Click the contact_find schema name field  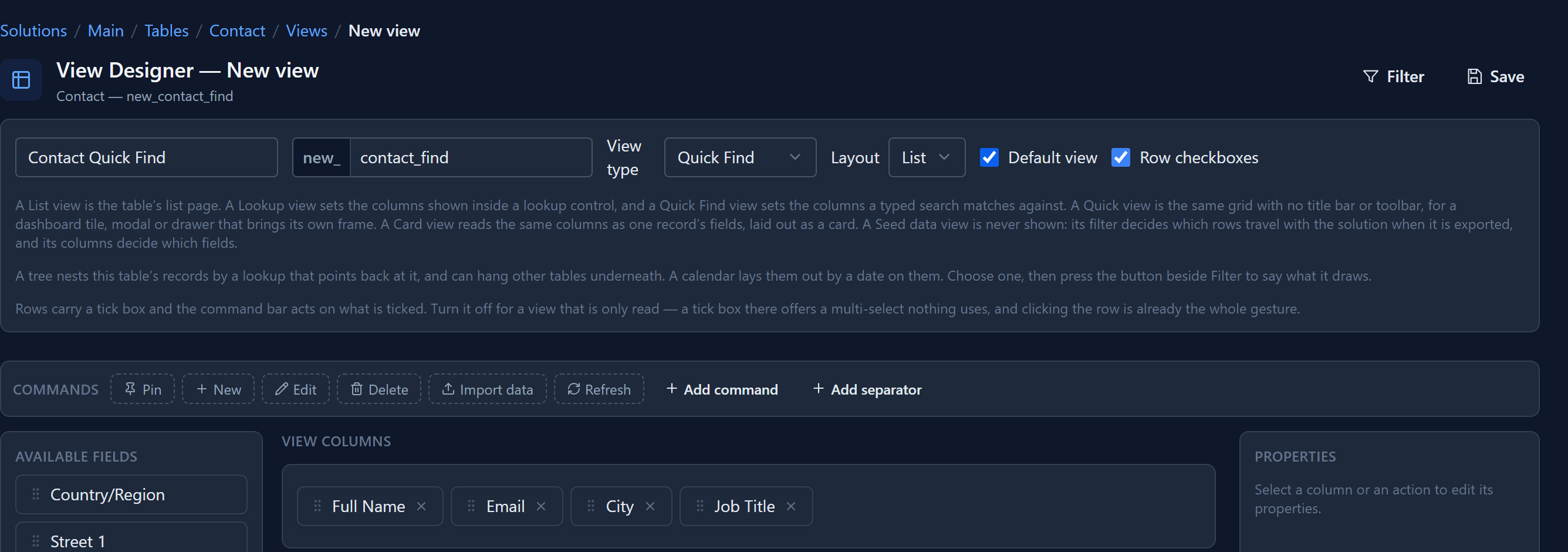click(x=471, y=157)
